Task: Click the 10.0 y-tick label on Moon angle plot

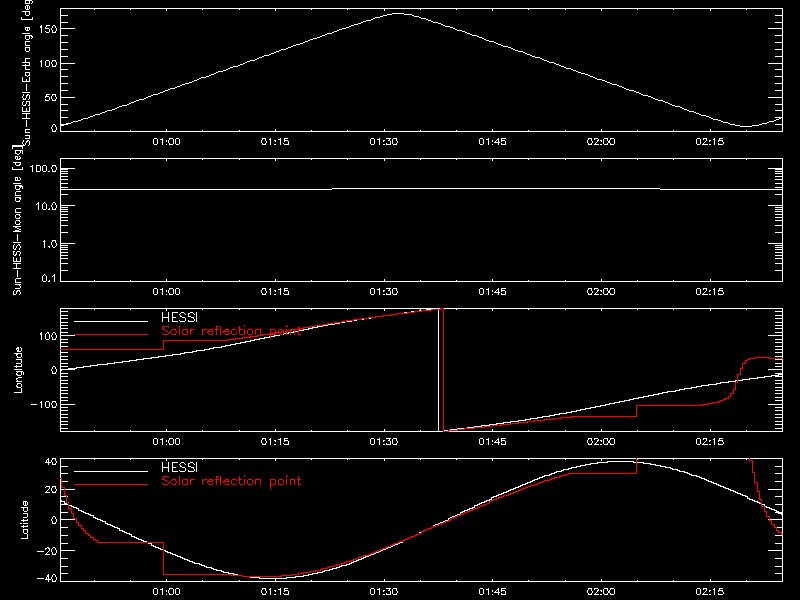Action: point(46,207)
